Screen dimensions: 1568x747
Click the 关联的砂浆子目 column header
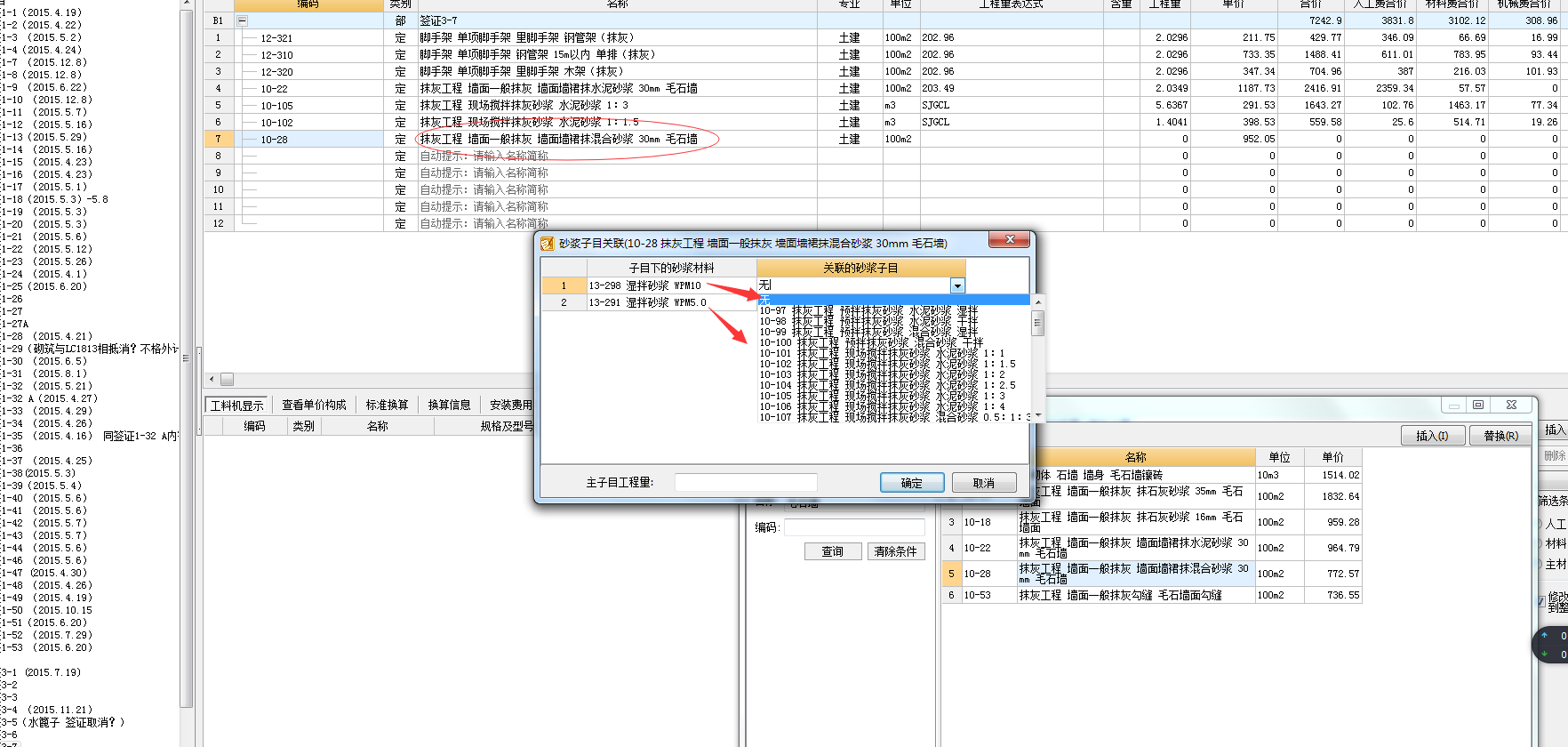tap(860, 268)
